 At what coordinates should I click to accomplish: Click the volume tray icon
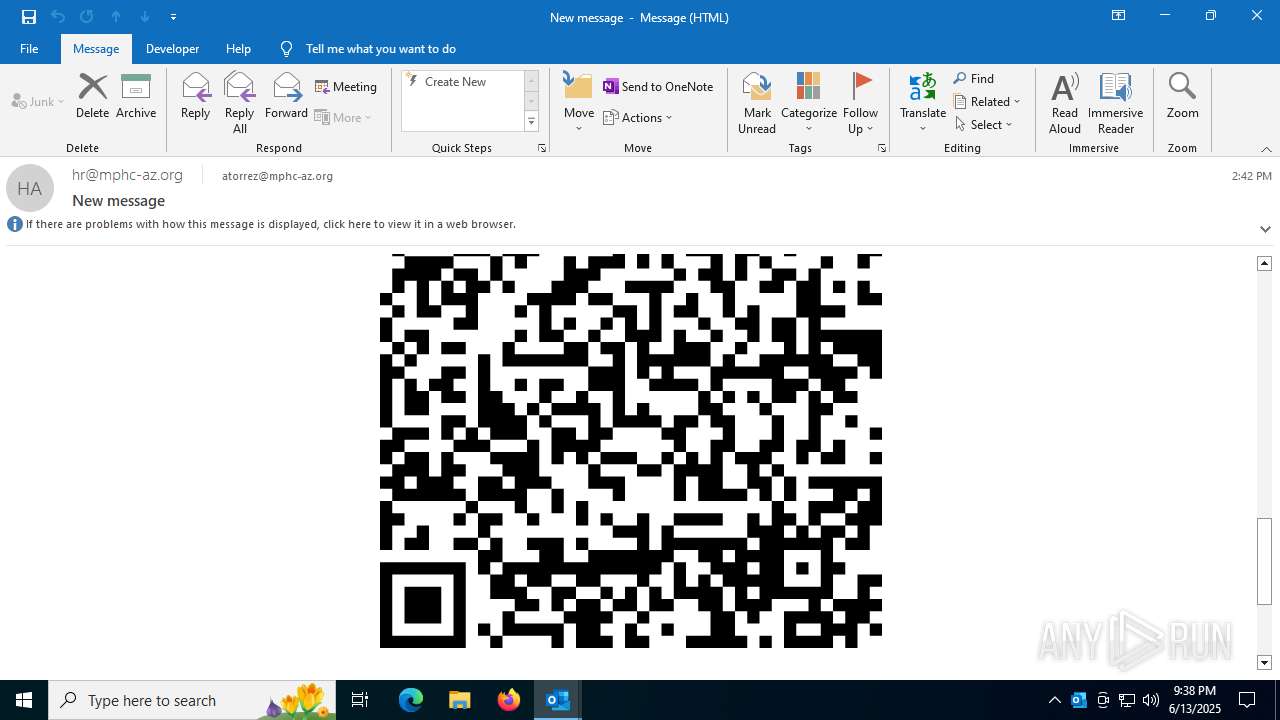coord(1150,700)
